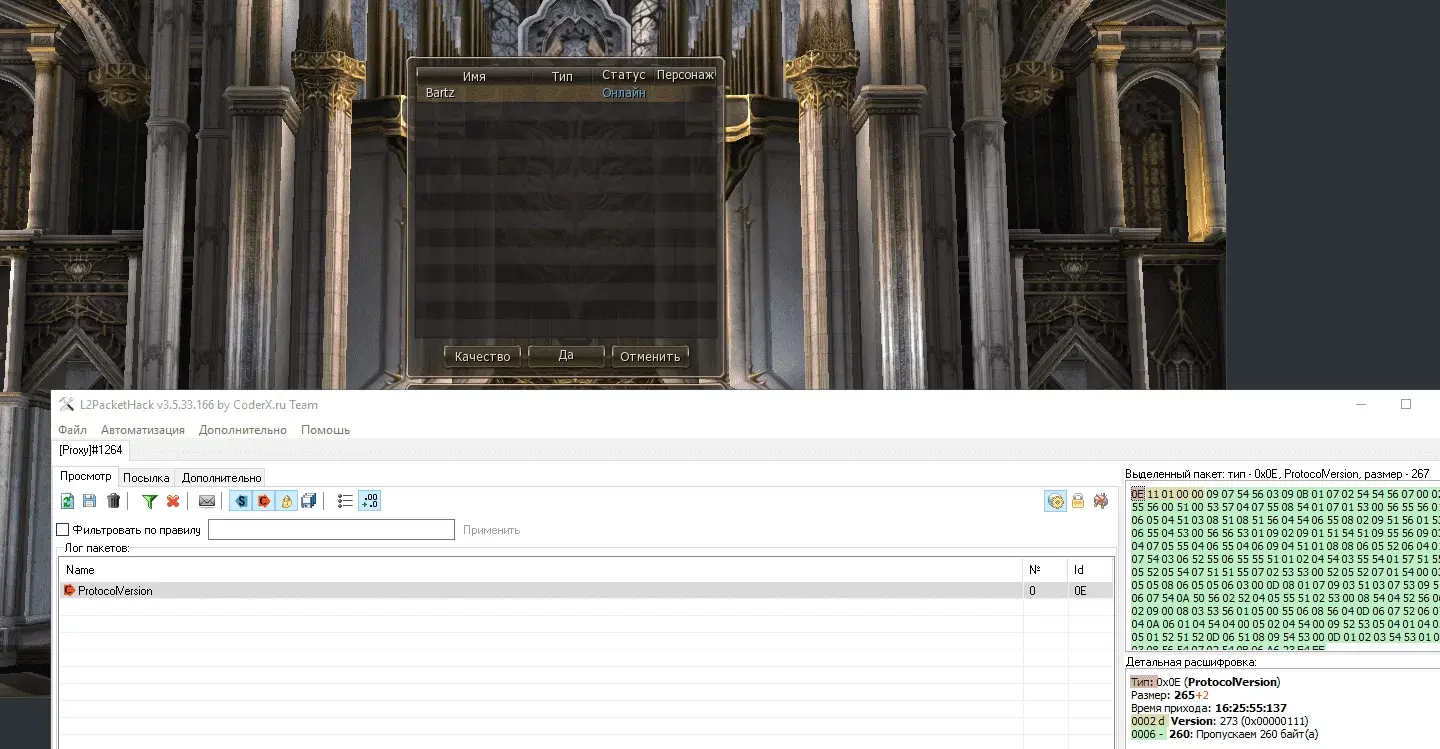Open the 'Файл' menu
1440x749 pixels.
[73, 430]
